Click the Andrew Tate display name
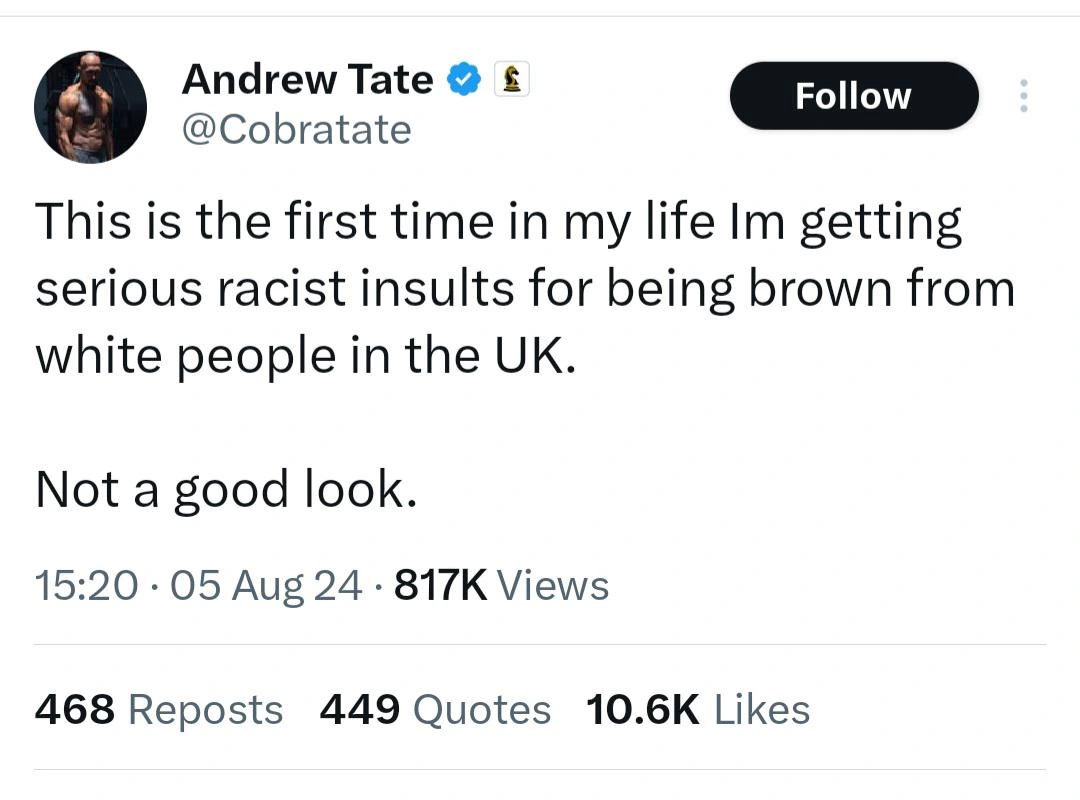 pos(307,80)
